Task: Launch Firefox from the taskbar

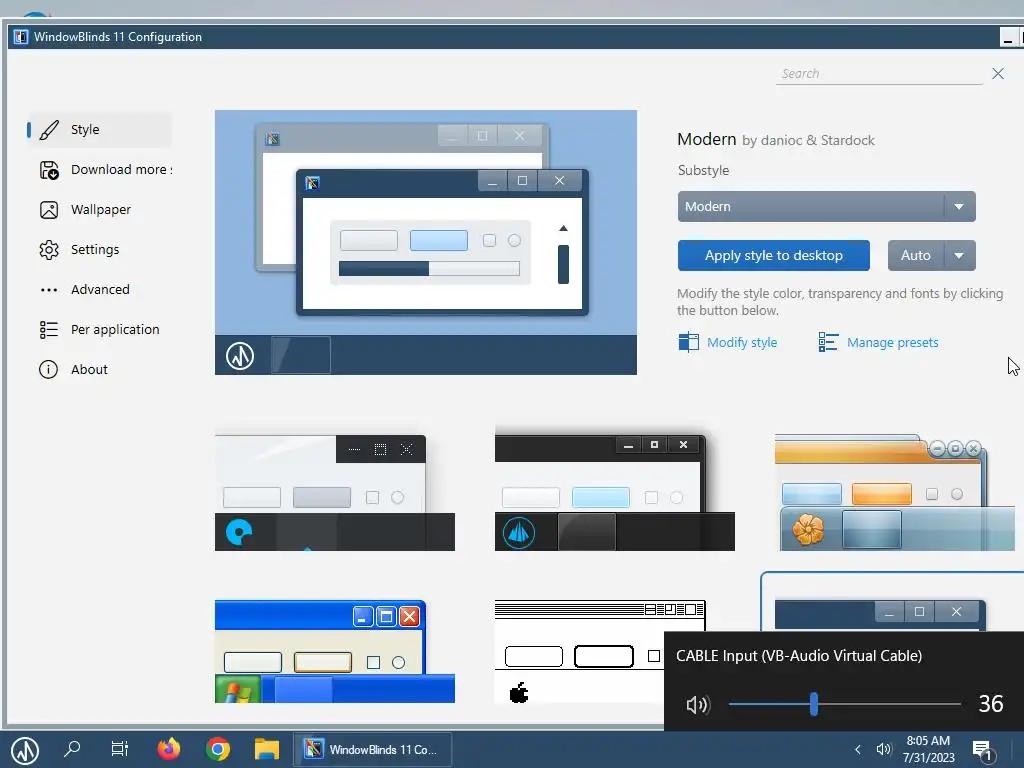Action: [168, 749]
